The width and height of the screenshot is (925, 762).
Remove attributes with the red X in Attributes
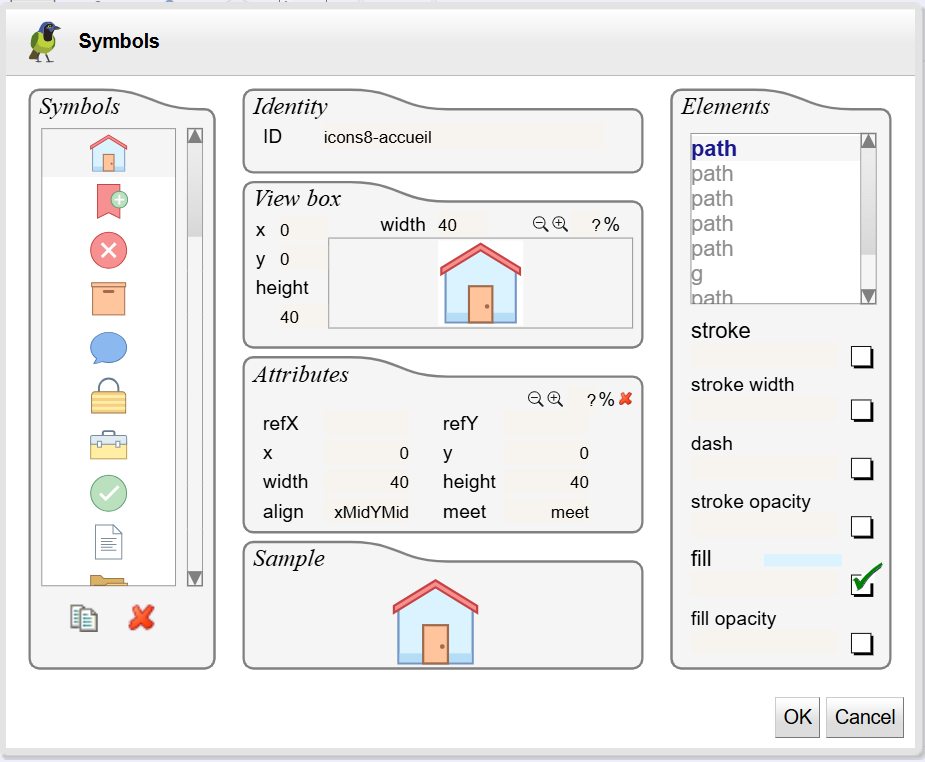pyautogui.click(x=626, y=399)
